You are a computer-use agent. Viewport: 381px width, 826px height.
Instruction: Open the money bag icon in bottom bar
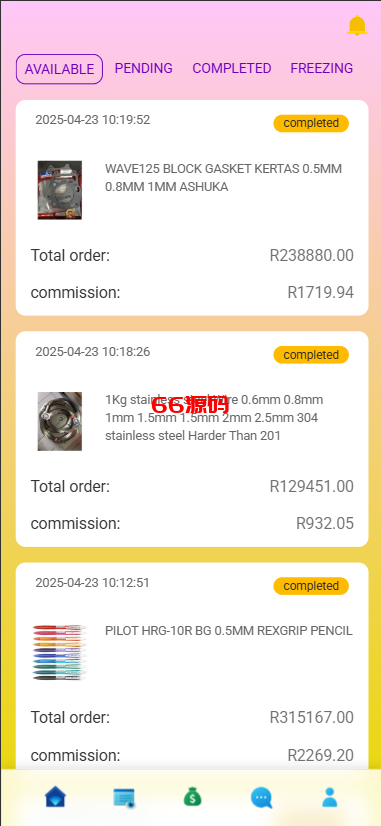pos(192,797)
